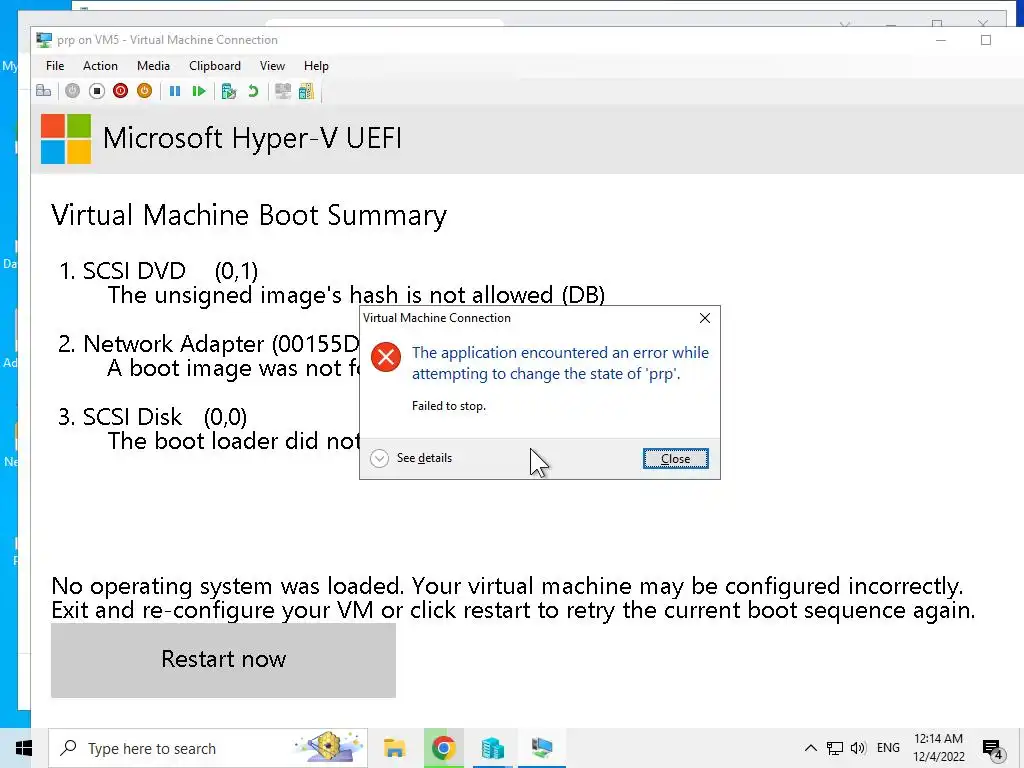Click the red error icon in dialog
This screenshot has width=1024, height=768.
[x=386, y=357]
